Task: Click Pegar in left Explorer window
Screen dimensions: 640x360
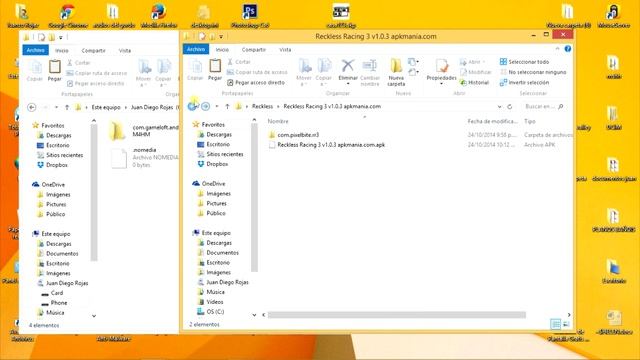Action: pyautogui.click(x=54, y=71)
